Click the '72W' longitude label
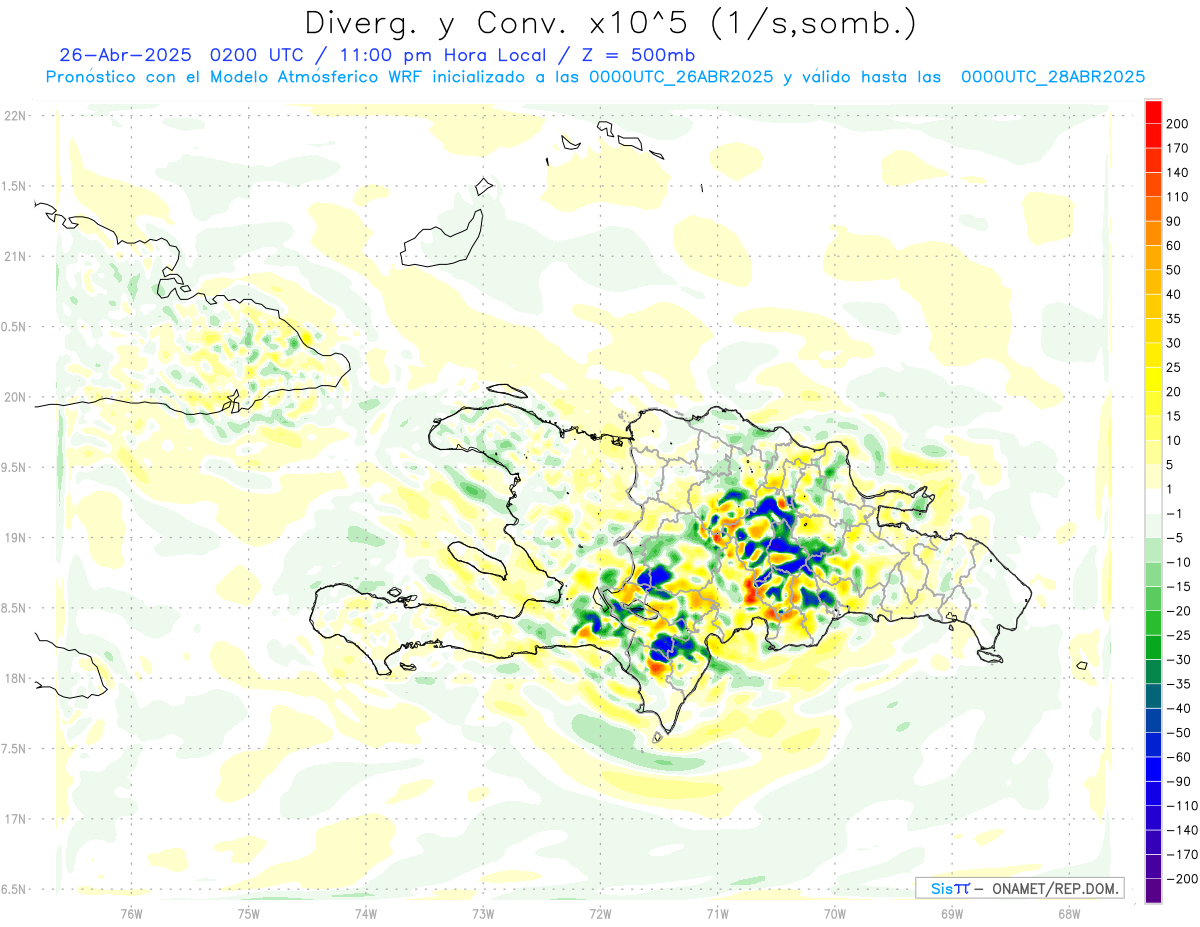This screenshot has width=1200, height=927. pyautogui.click(x=600, y=914)
